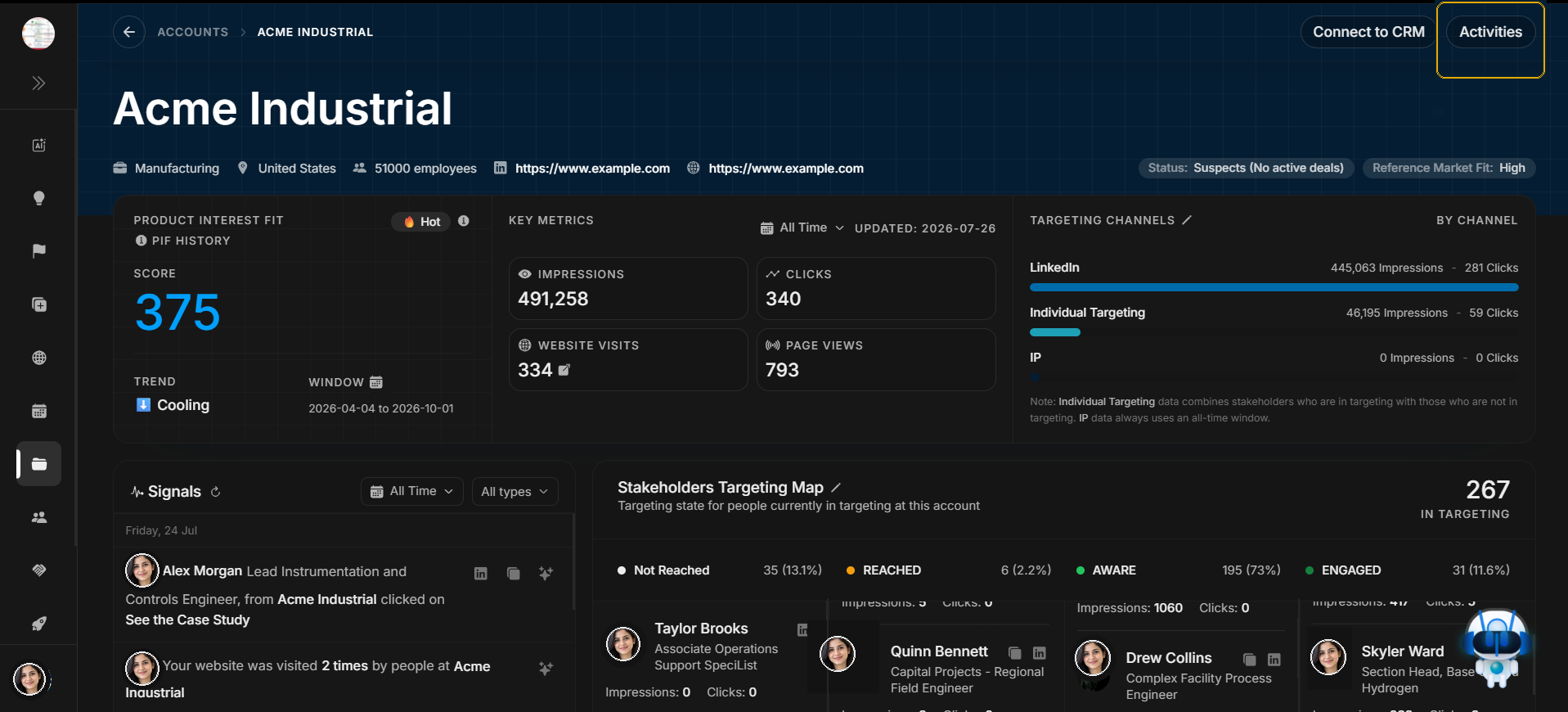Refresh the Signals list

click(x=216, y=492)
